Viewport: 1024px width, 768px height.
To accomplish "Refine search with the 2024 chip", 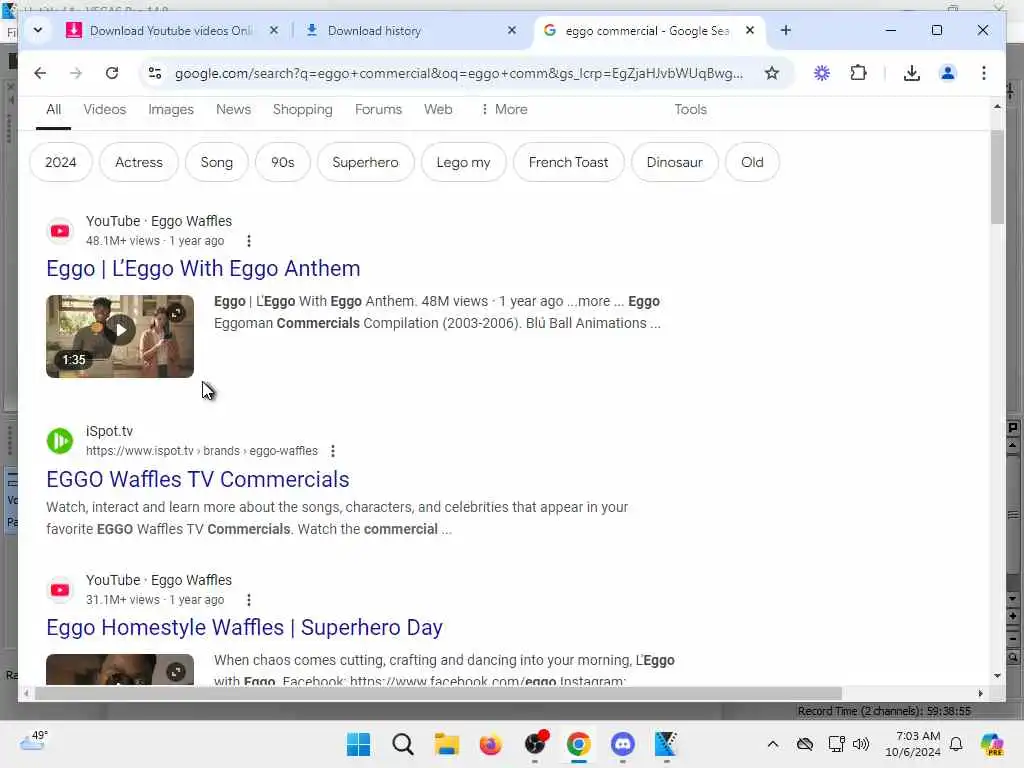I will tap(61, 162).
